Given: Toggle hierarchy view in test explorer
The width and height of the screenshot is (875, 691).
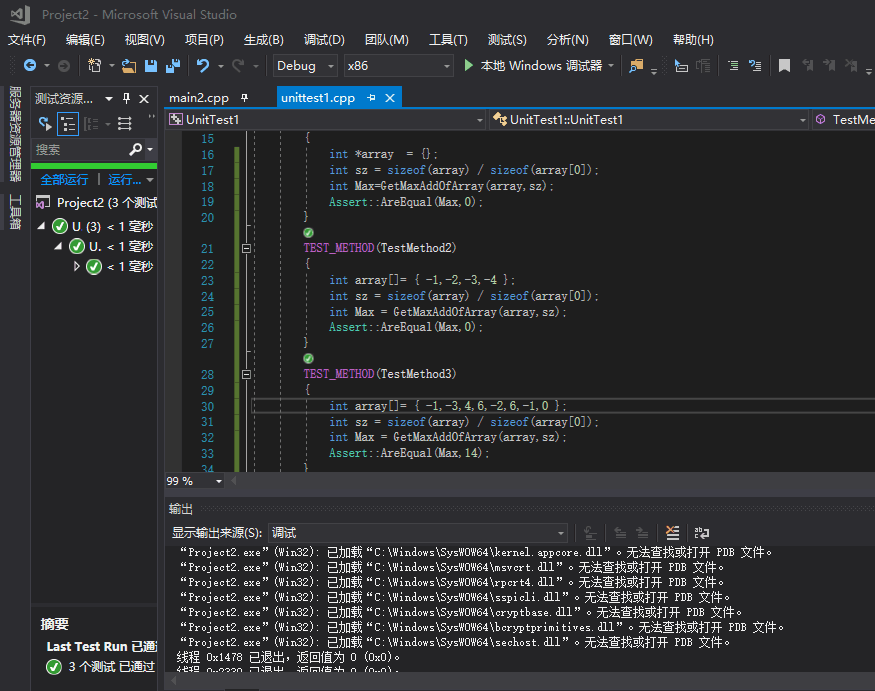Looking at the screenshot, I should pos(68,123).
